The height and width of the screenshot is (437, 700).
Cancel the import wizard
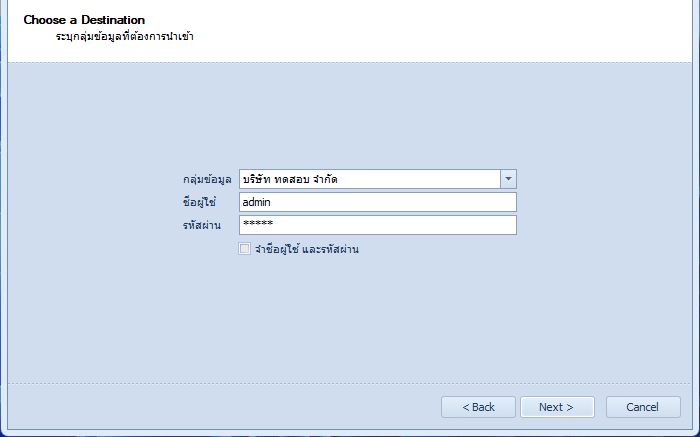643,407
